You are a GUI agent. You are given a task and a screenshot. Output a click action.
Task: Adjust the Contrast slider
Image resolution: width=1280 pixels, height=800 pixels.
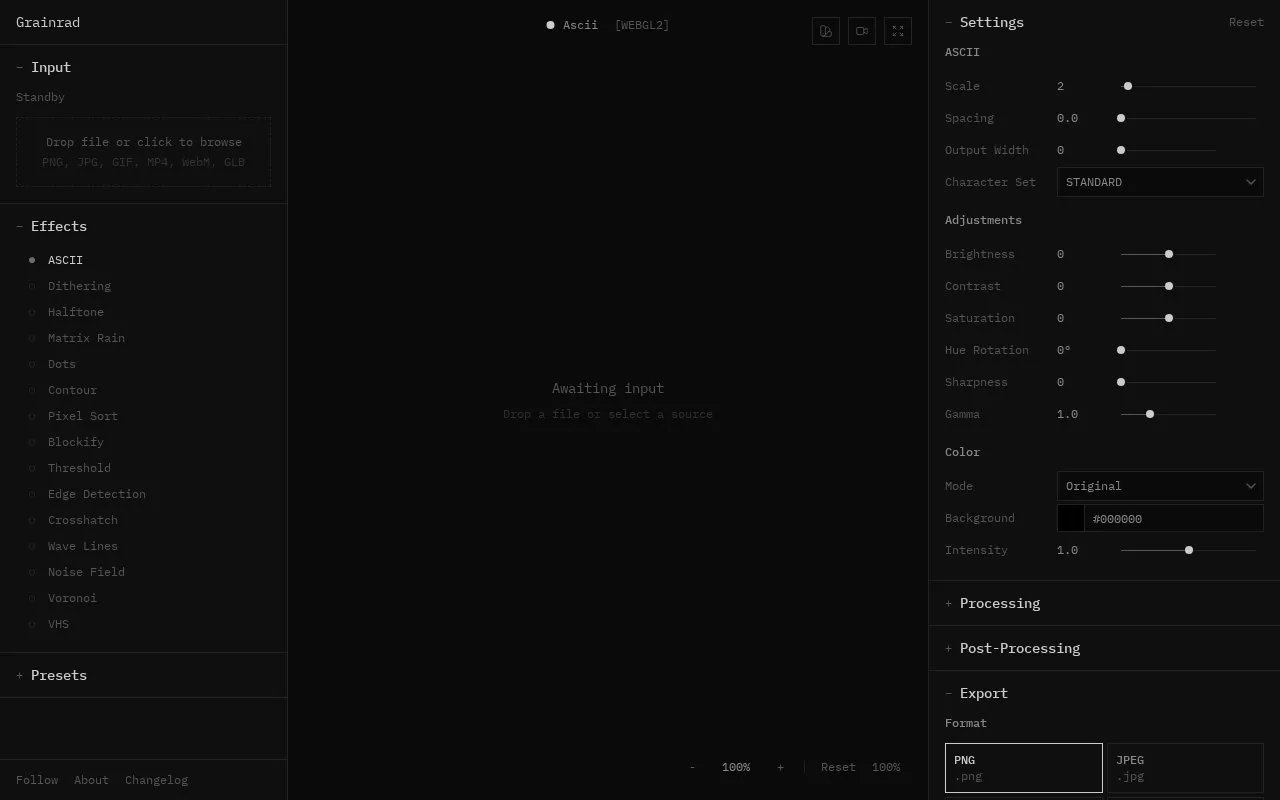[x=1168, y=286]
